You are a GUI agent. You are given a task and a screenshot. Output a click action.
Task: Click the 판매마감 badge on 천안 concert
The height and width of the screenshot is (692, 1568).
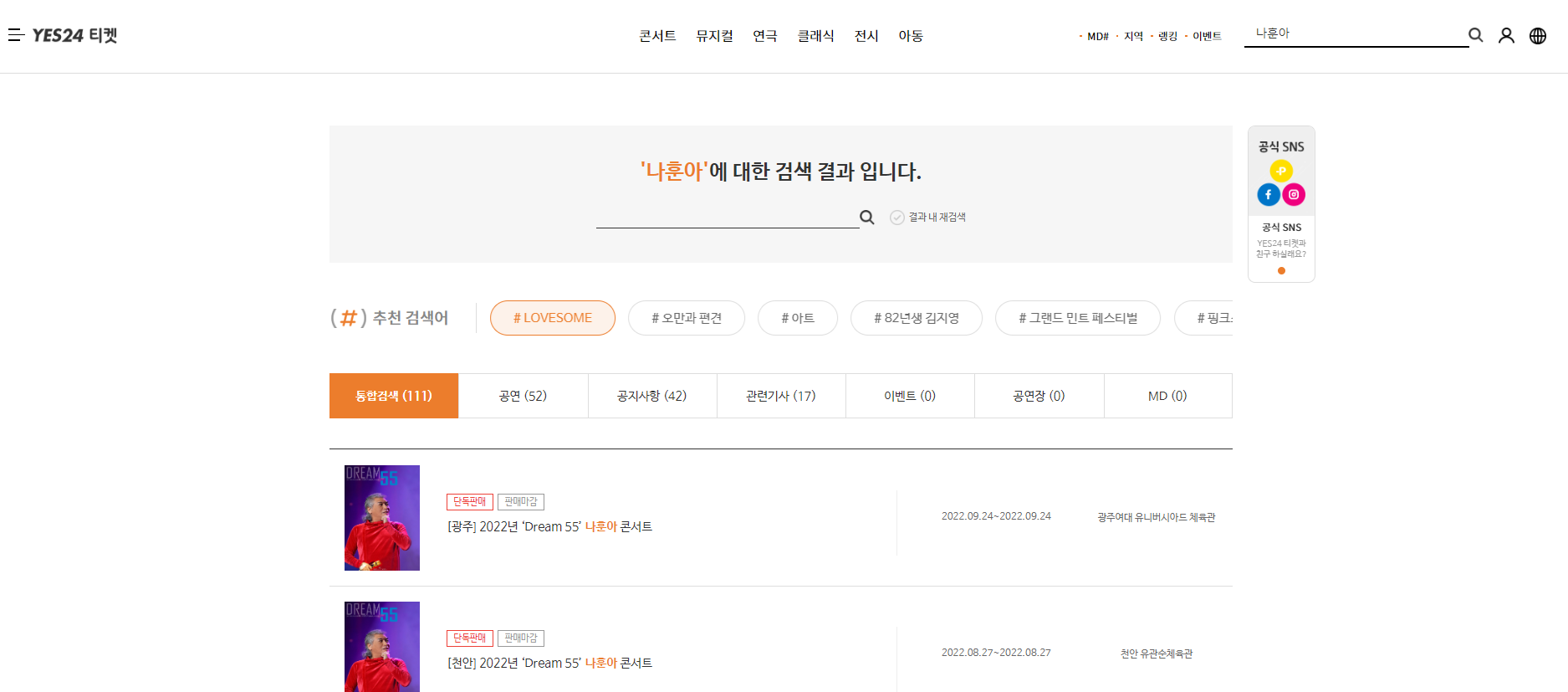521,638
